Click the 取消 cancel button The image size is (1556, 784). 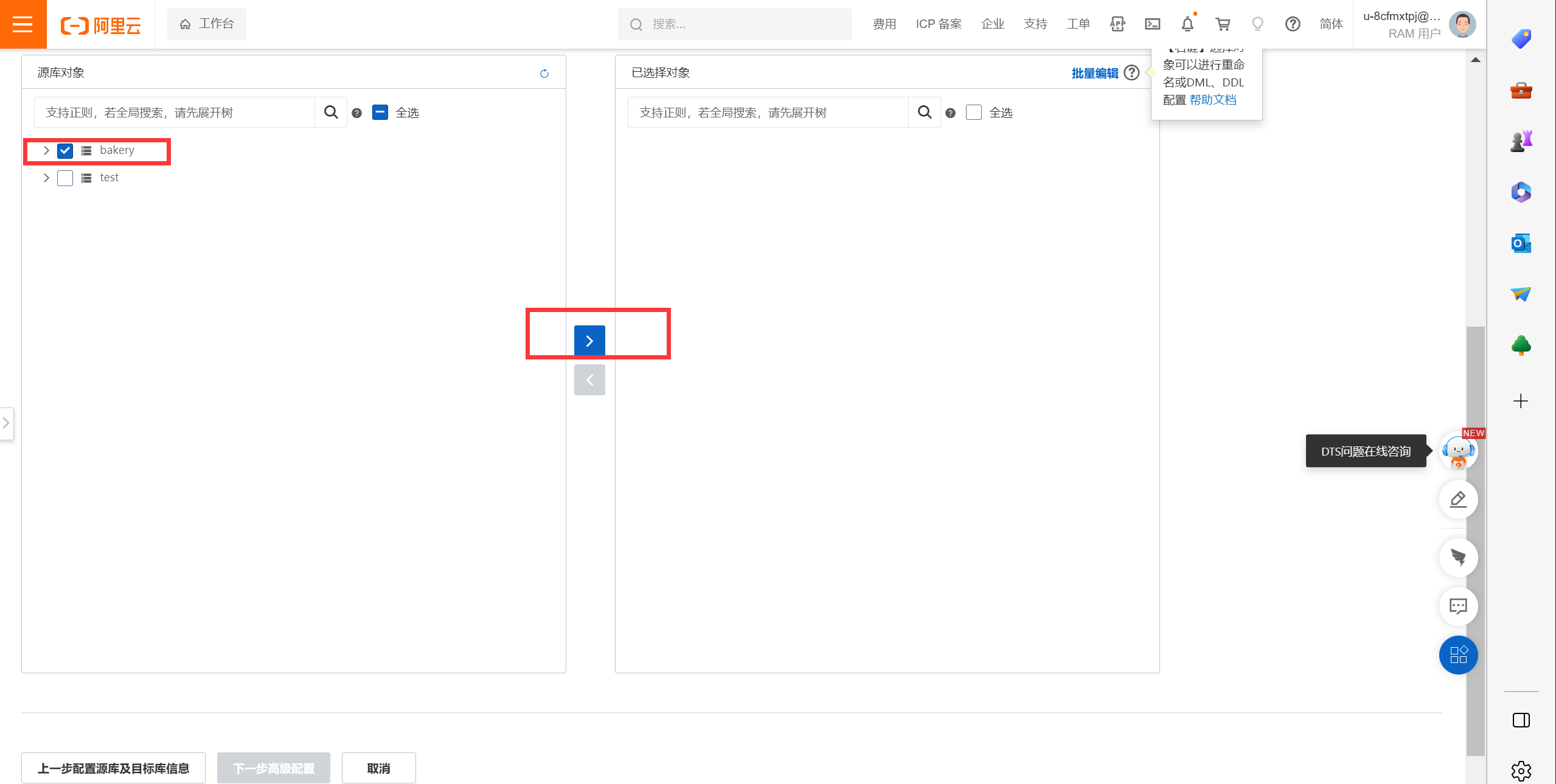coord(379,769)
